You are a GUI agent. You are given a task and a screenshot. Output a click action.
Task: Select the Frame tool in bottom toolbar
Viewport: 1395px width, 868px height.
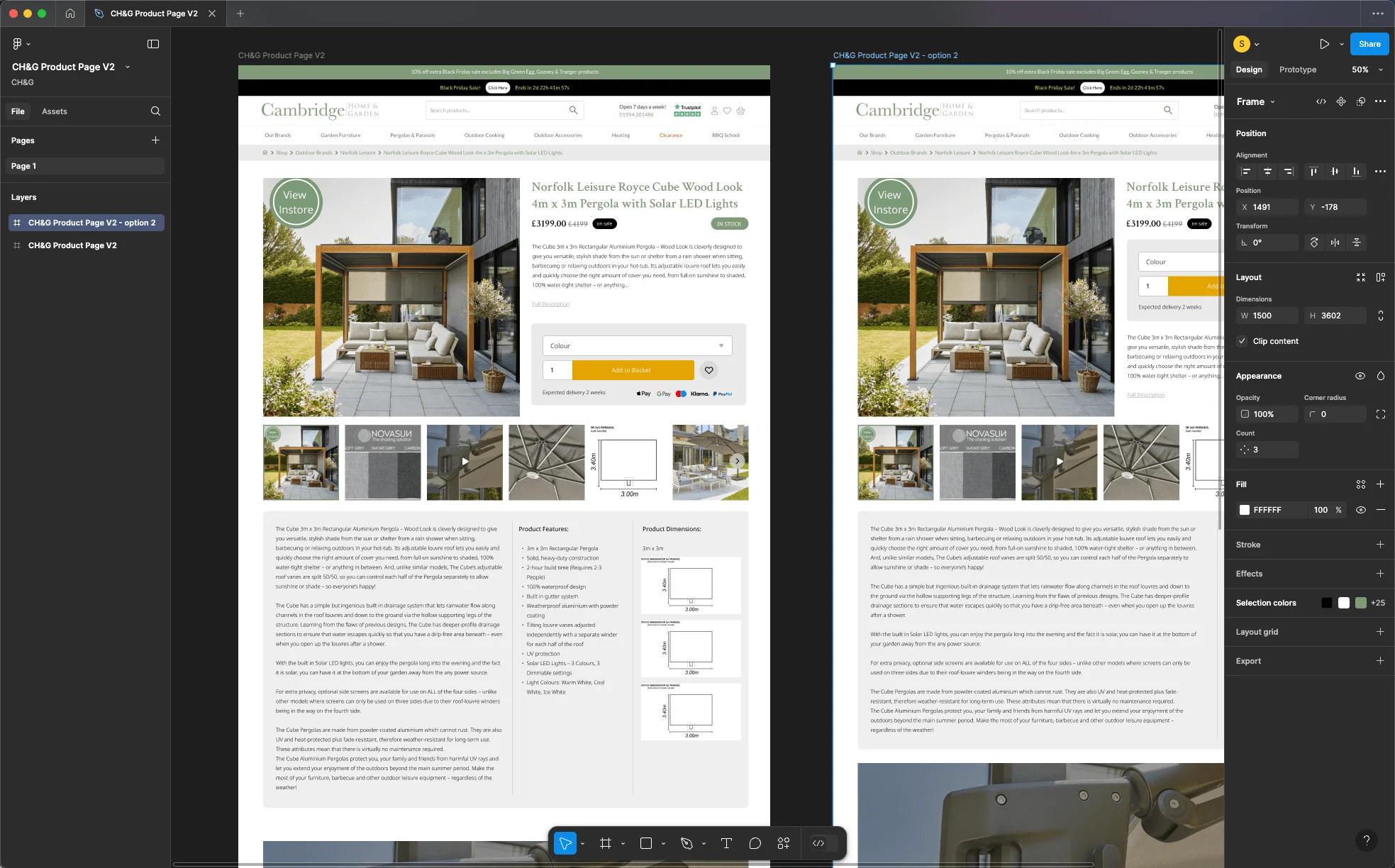click(x=605, y=843)
